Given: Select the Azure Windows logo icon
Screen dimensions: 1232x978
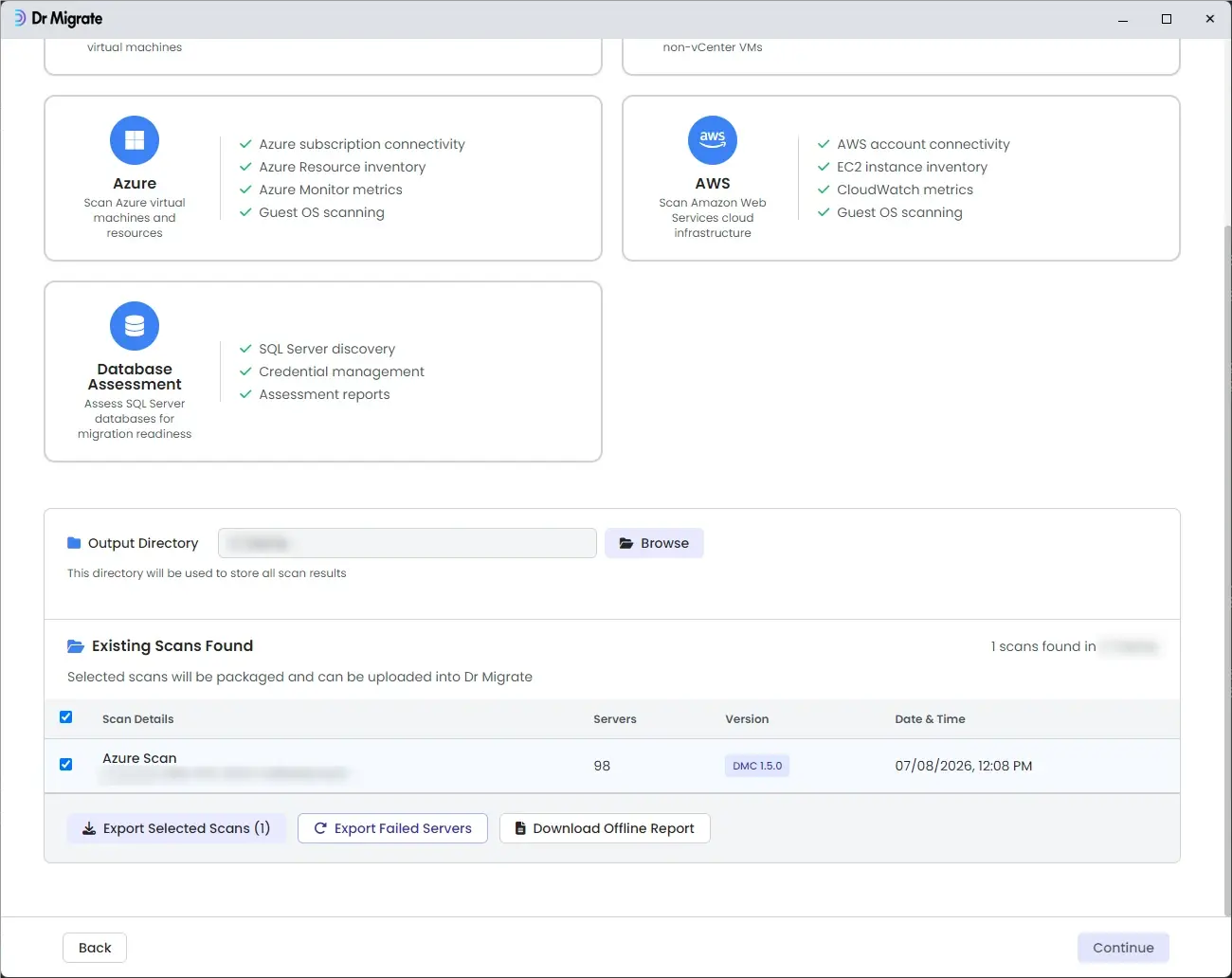Looking at the screenshot, I should [135, 140].
